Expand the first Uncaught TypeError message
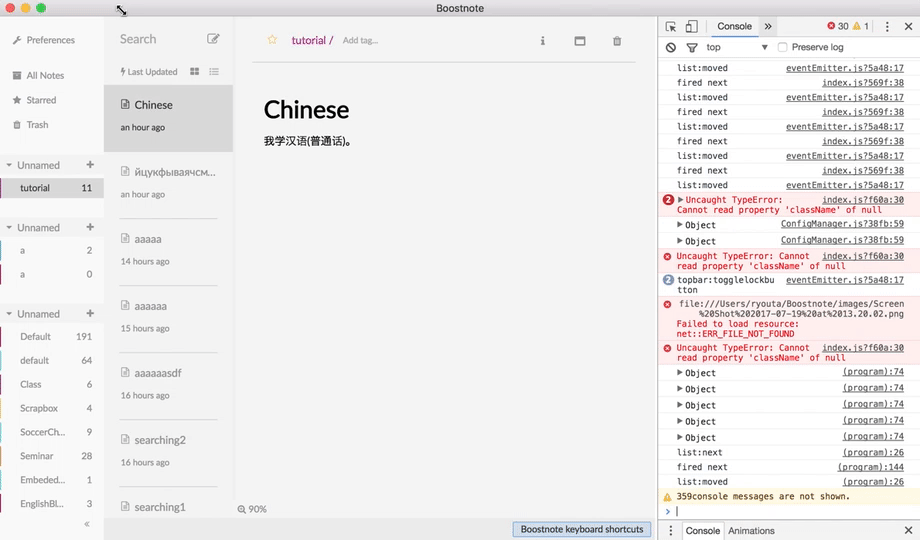The height and width of the screenshot is (540, 920). (681, 200)
